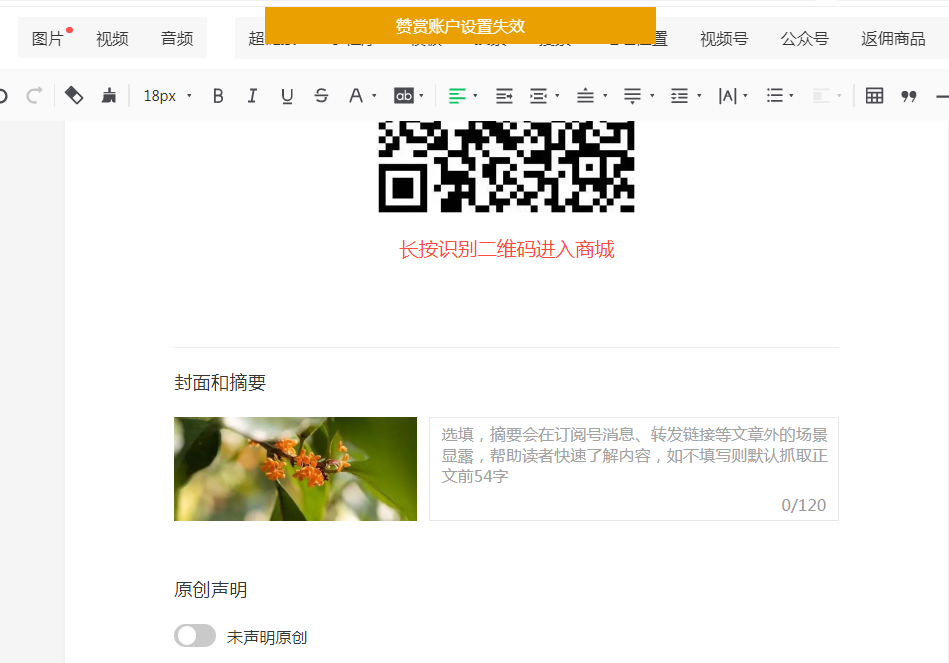Image resolution: width=949 pixels, height=663 pixels.
Task: Toggle italic formatting
Action: click(x=252, y=96)
